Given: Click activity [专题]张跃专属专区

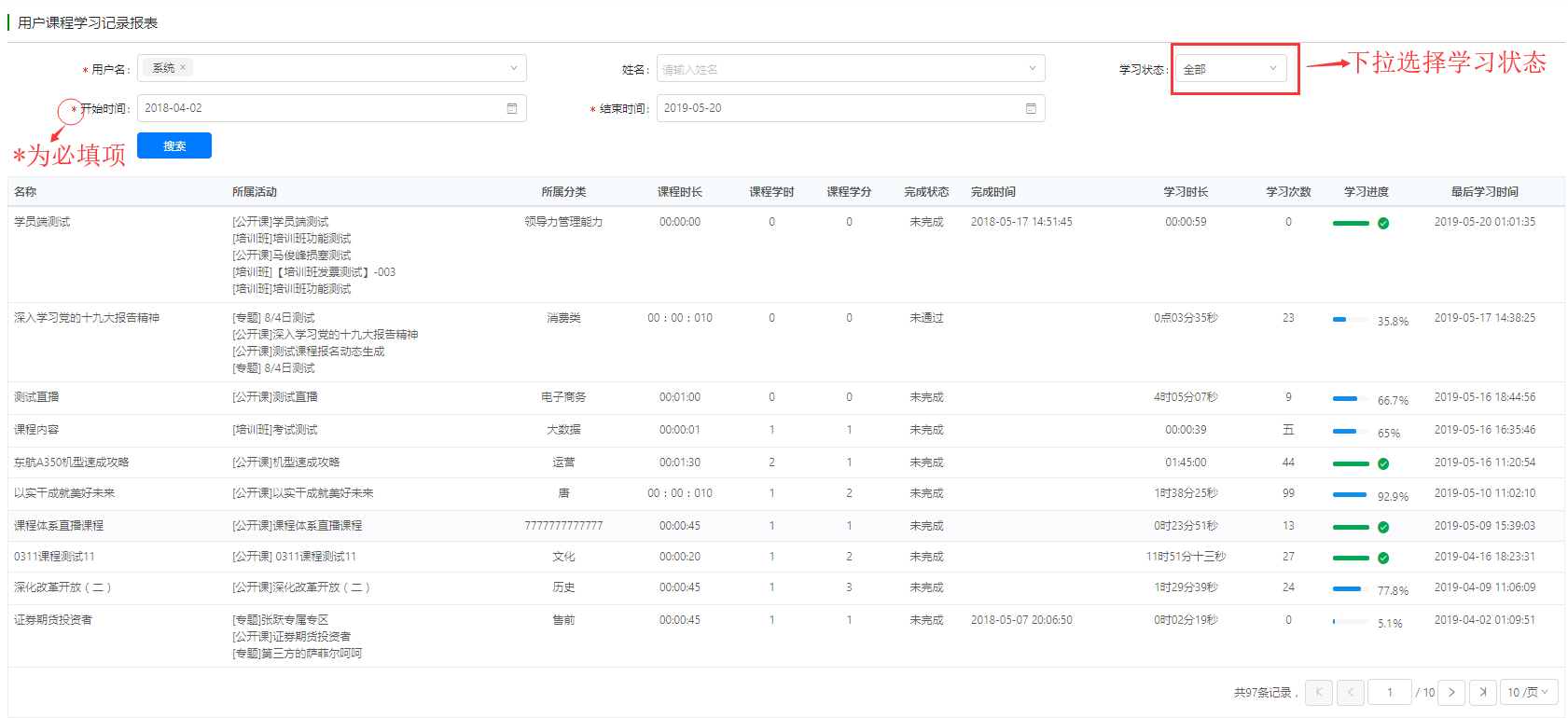Looking at the screenshot, I should coord(280,620).
